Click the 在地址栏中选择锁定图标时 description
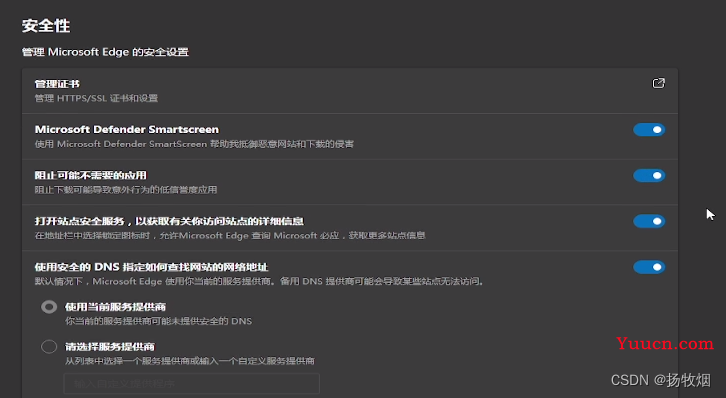This screenshot has width=726, height=398. tap(230, 236)
